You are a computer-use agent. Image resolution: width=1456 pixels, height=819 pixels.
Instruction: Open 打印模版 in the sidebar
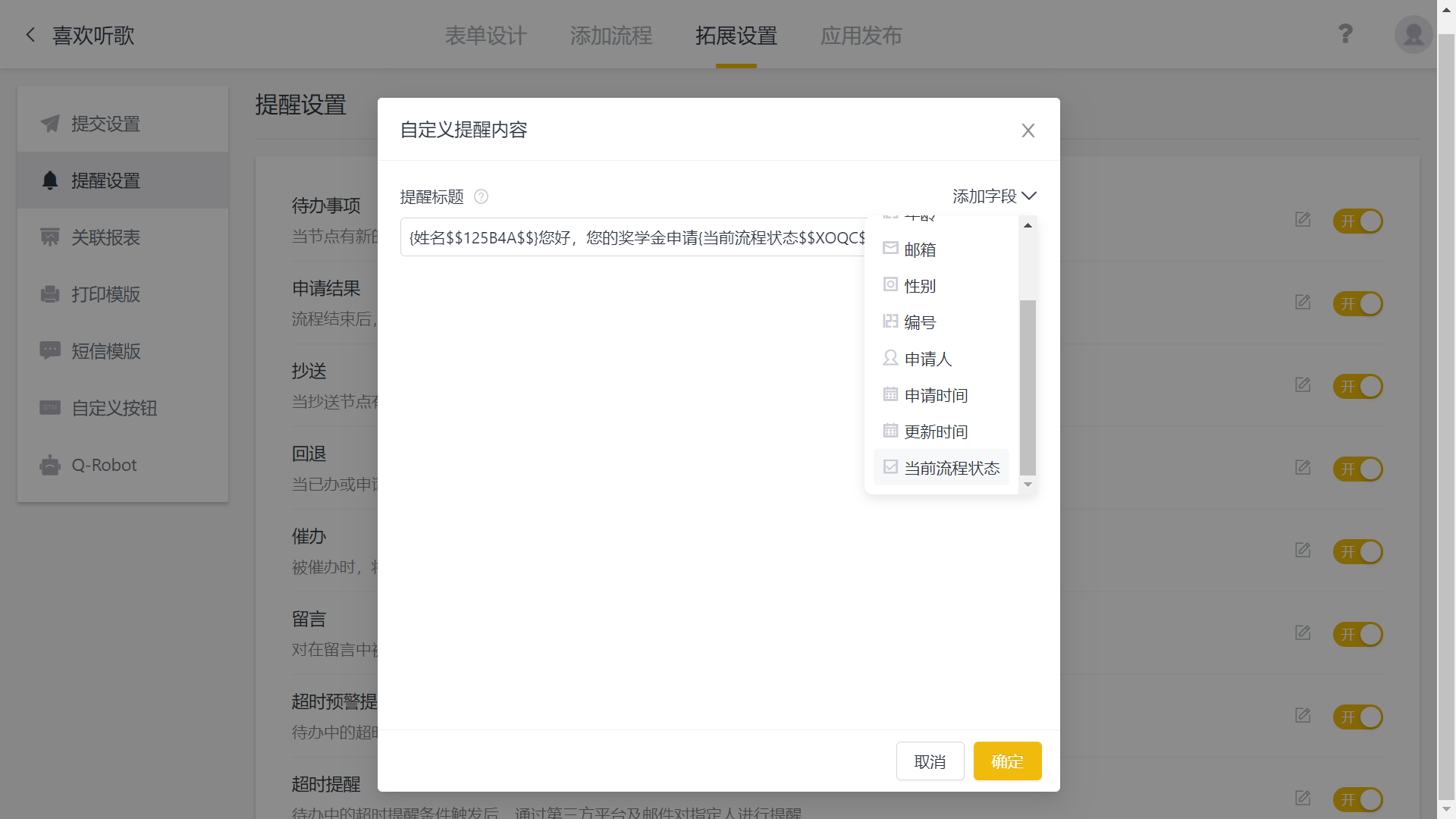click(x=123, y=294)
